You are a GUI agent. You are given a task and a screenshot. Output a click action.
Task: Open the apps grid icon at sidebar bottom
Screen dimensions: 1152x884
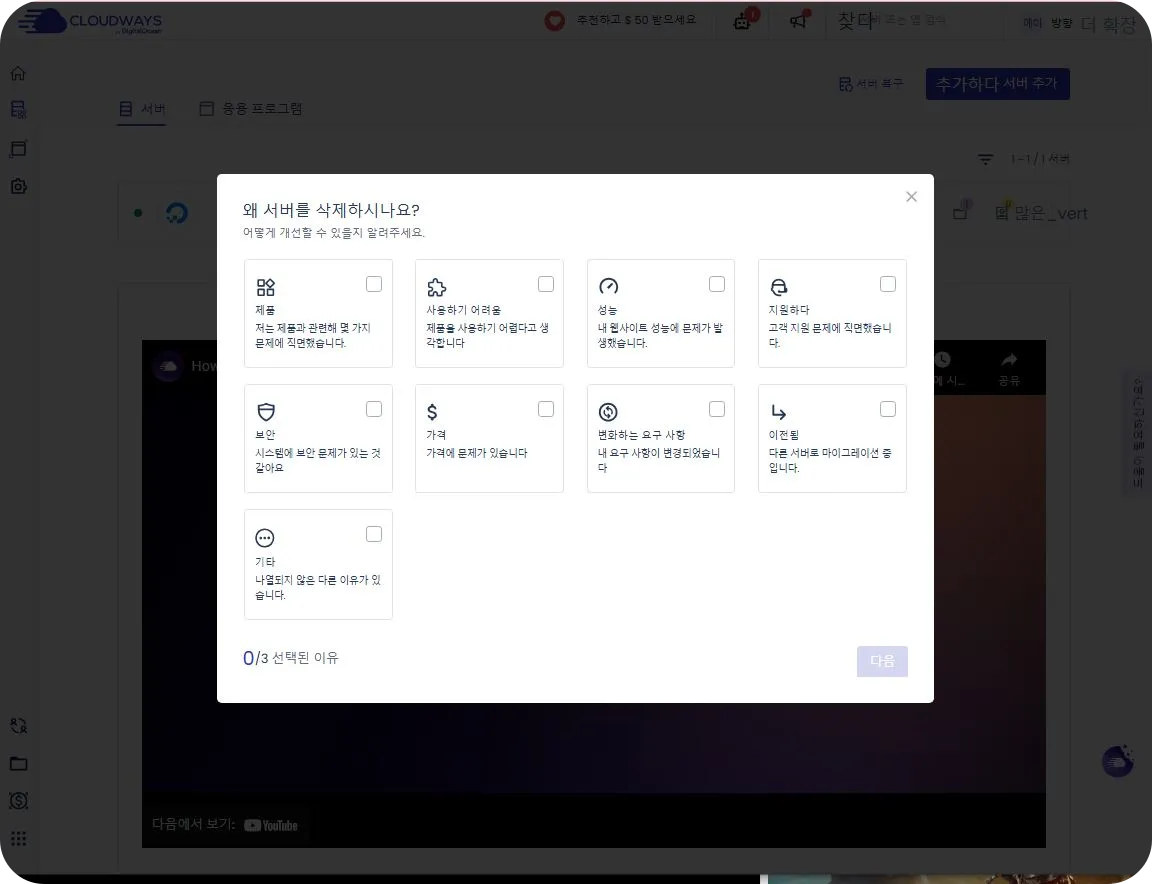point(18,838)
